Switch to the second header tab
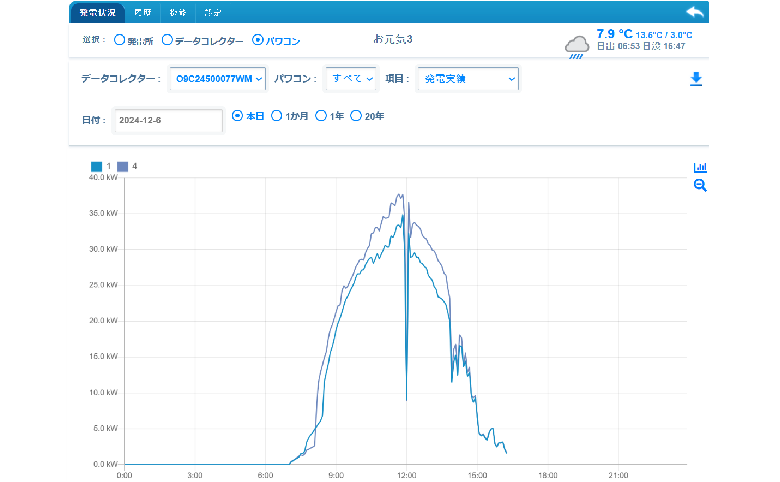This screenshot has height=482, width=780. [143, 13]
